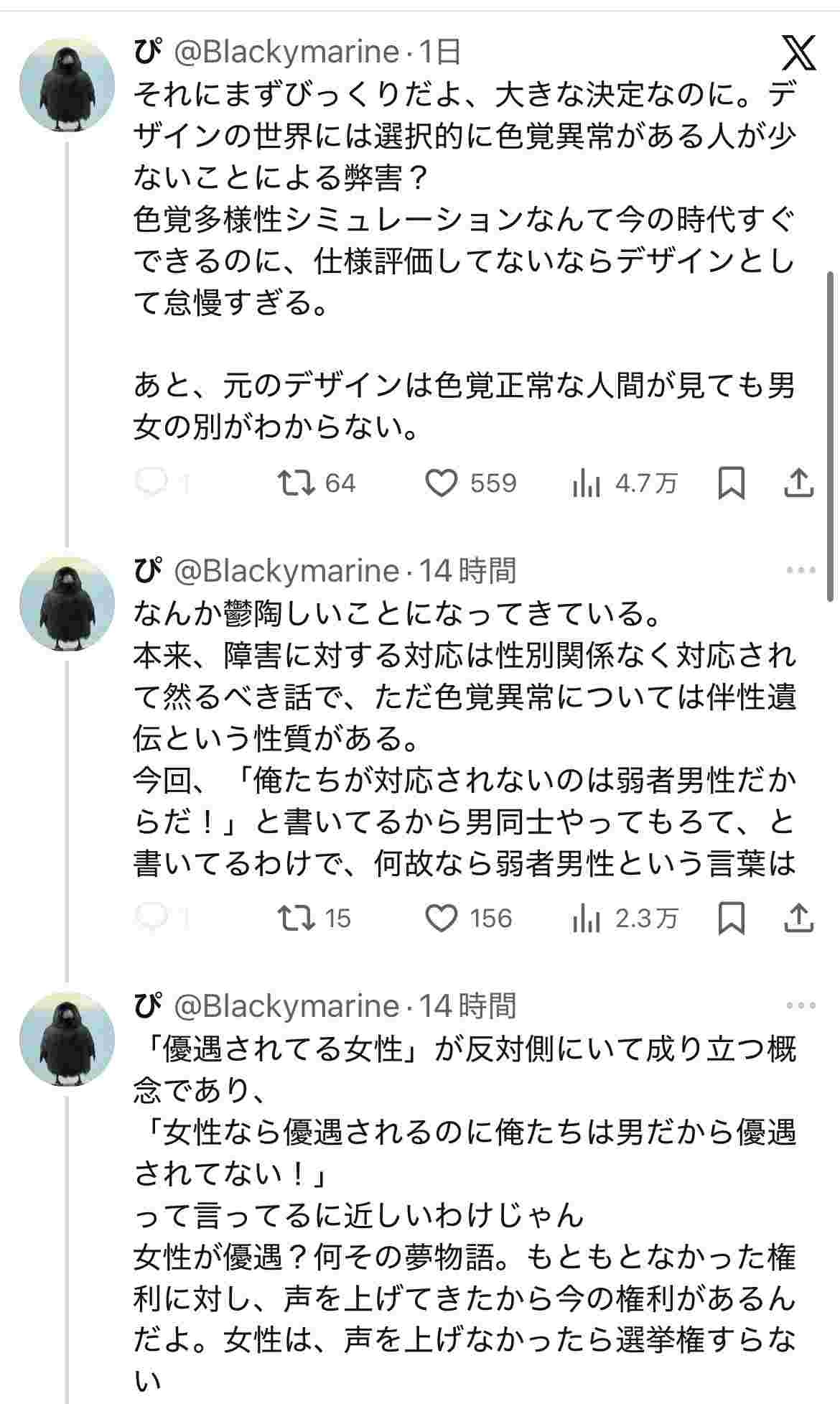
Task: Open the second post's 14時間 timestamp
Action: 467,571
